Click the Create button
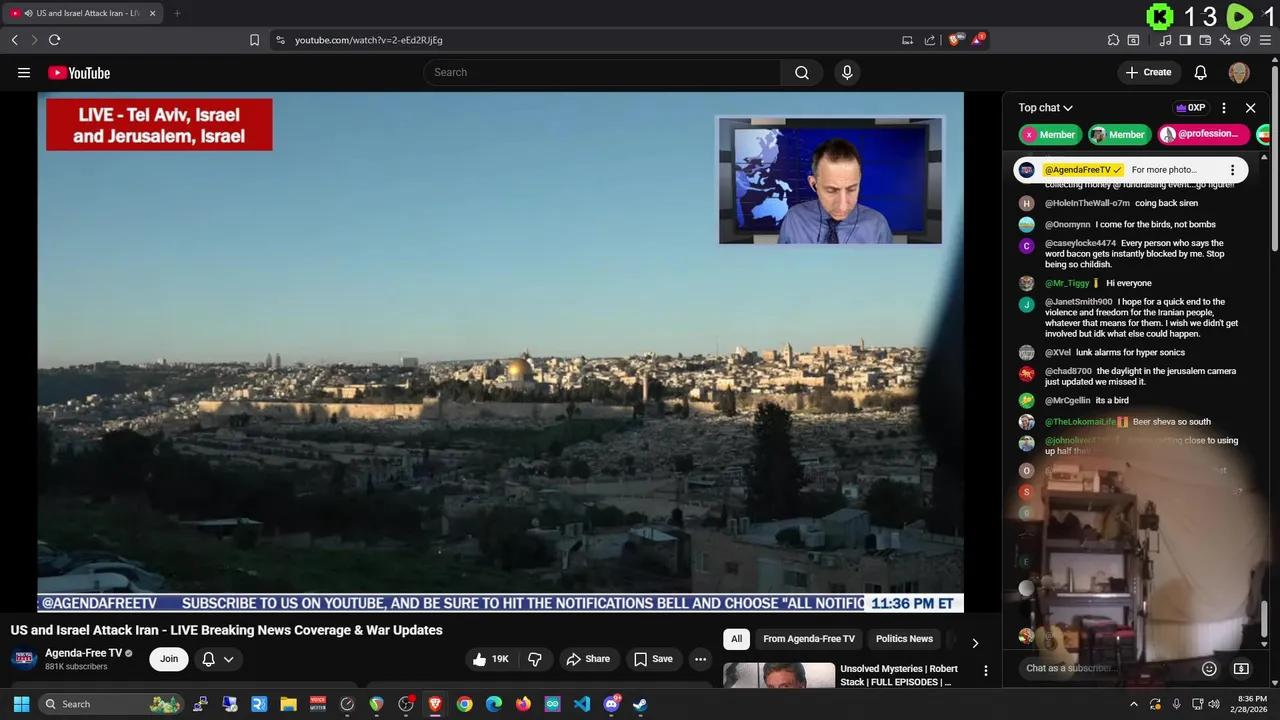The image size is (1280, 720). click(x=1148, y=72)
